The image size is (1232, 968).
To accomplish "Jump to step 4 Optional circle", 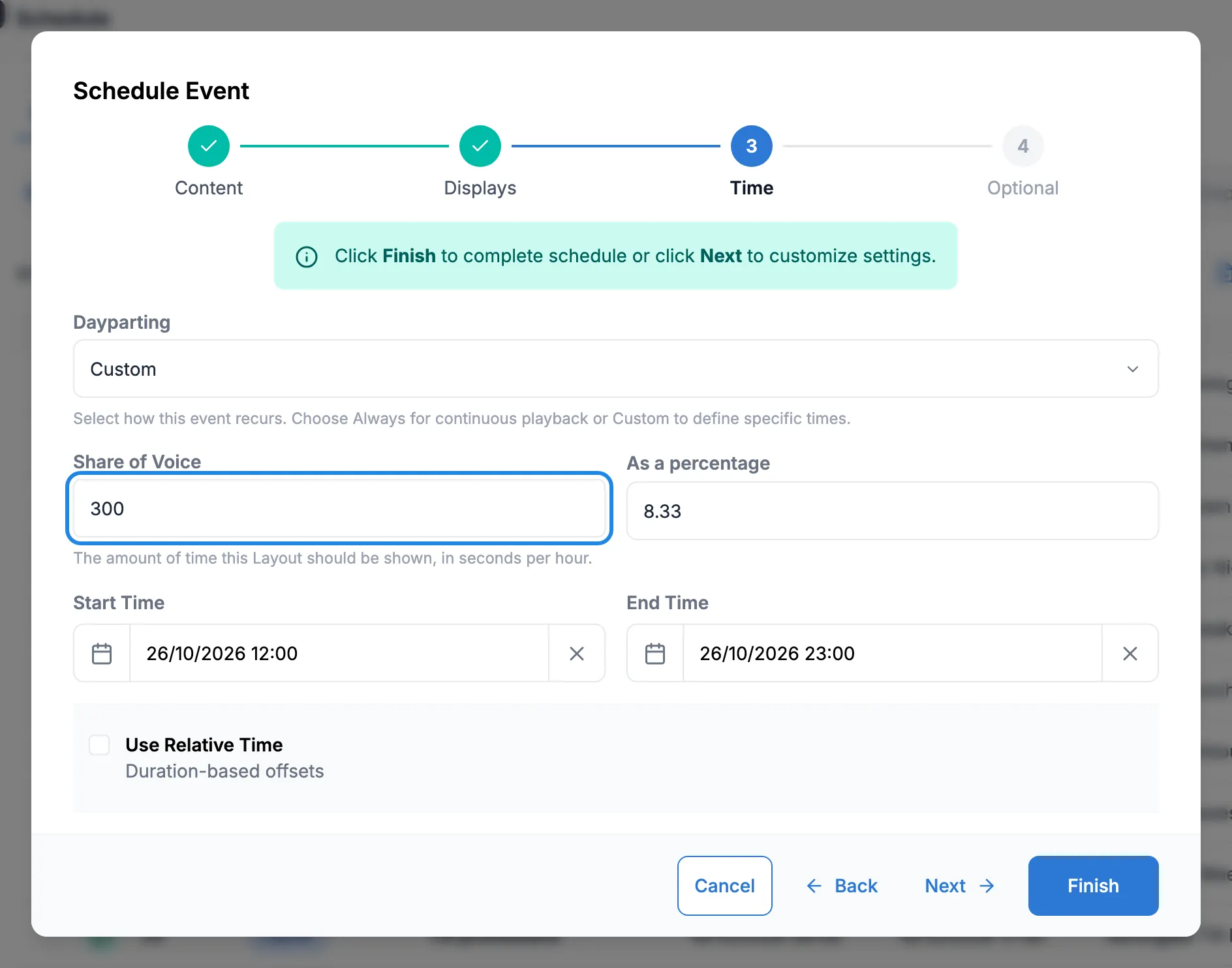I will tap(1023, 146).
